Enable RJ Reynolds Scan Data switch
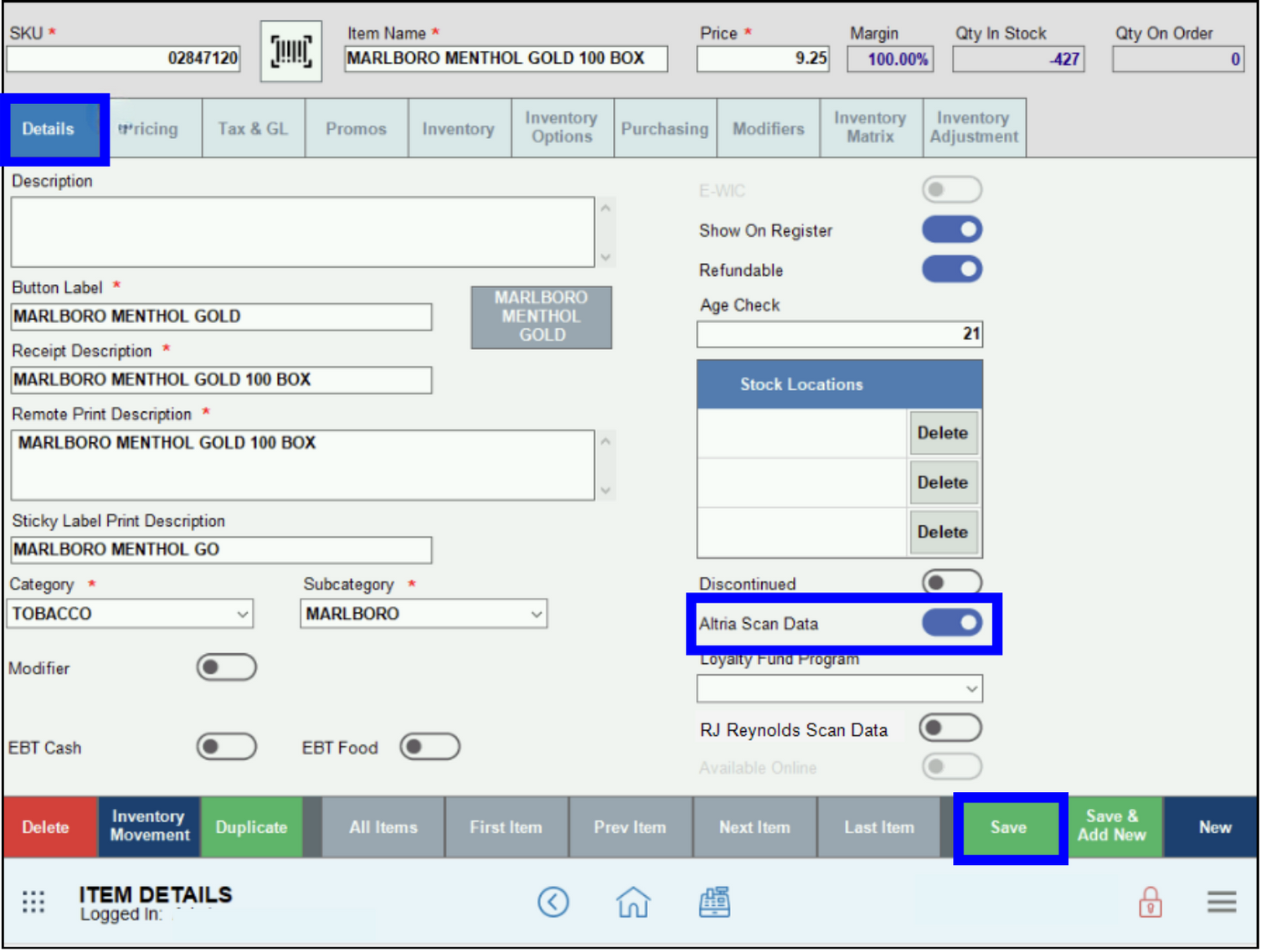This screenshot has width=1261, height=952. pyautogui.click(x=950, y=728)
